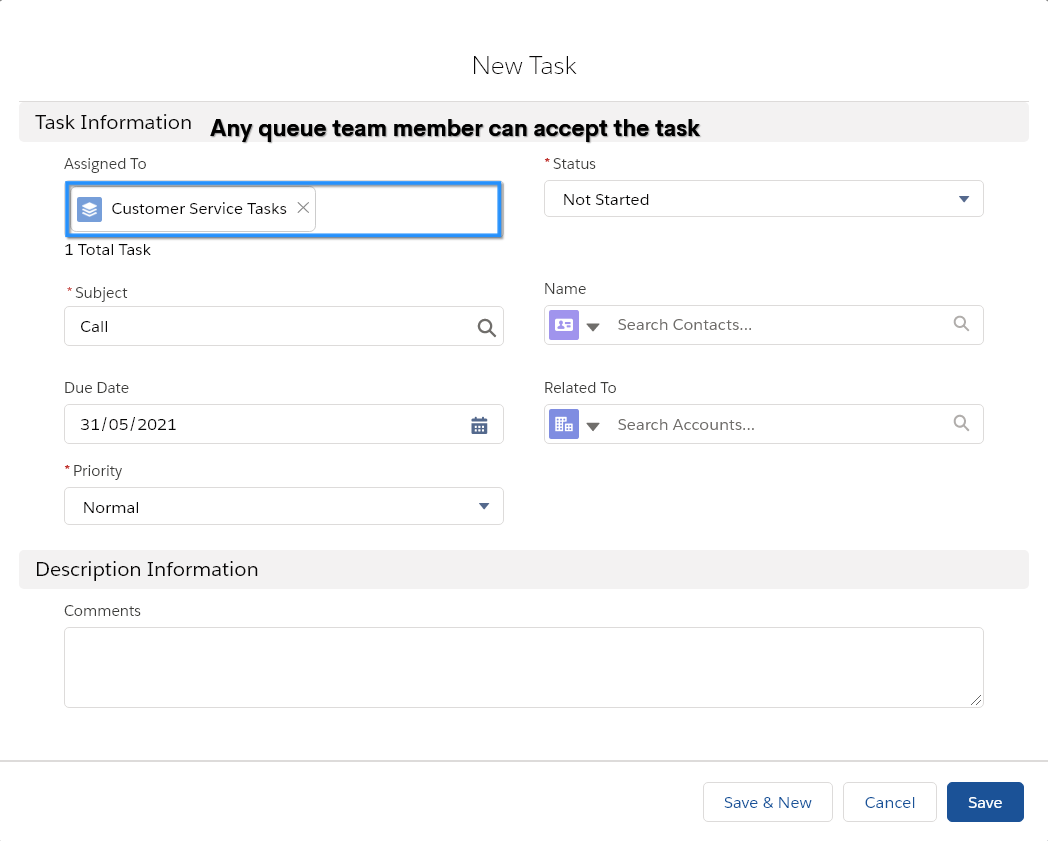Open the Priority dropdown showing Normal
The width and height of the screenshot is (1048, 841).
283,507
